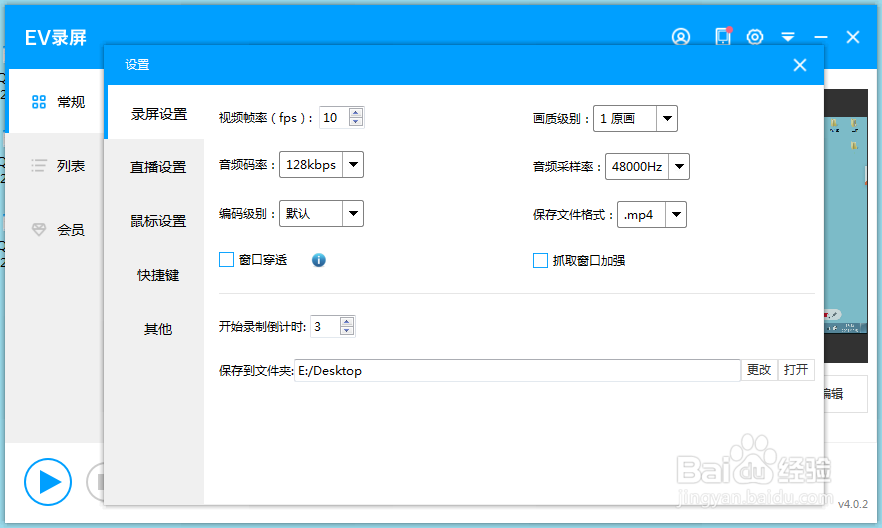Expand the 音频码率 128kbps dropdown
Viewport: 882px width, 528px height.
pyautogui.click(x=353, y=165)
